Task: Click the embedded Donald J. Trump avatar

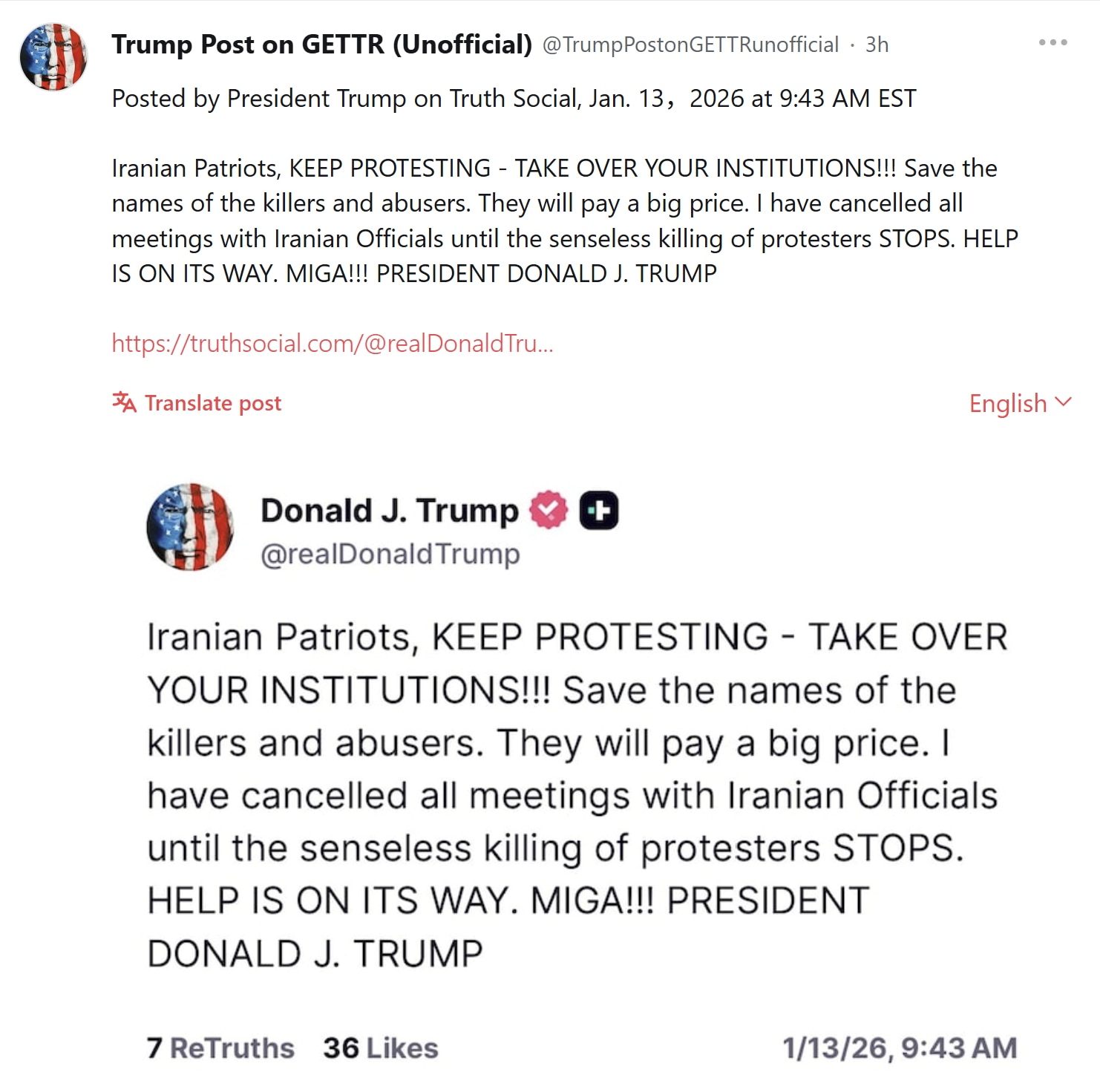Action: tap(190, 527)
